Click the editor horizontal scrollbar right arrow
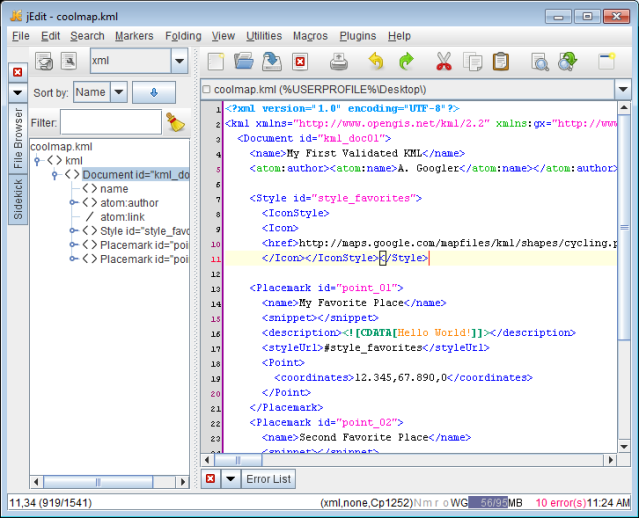639x518 pixels. click(610, 460)
